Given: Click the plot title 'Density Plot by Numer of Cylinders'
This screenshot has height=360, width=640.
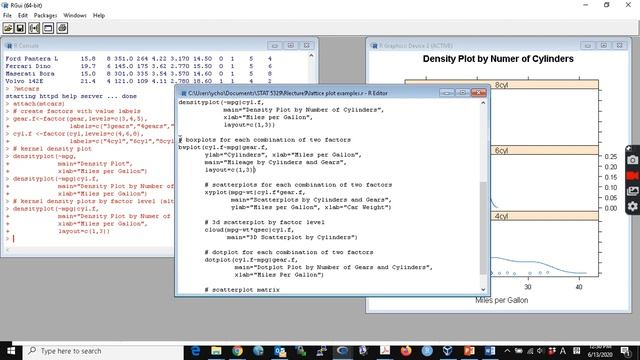Looking at the screenshot, I should tap(498, 59).
